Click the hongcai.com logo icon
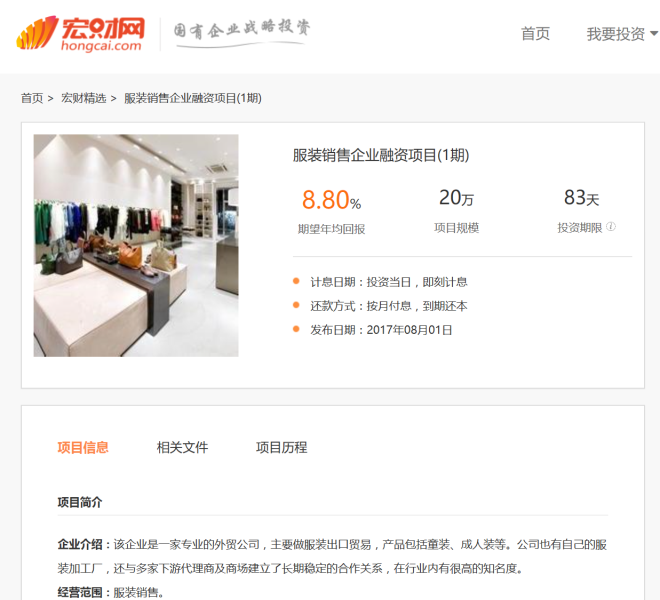Image resolution: width=660 pixels, height=600 pixels. (80, 34)
